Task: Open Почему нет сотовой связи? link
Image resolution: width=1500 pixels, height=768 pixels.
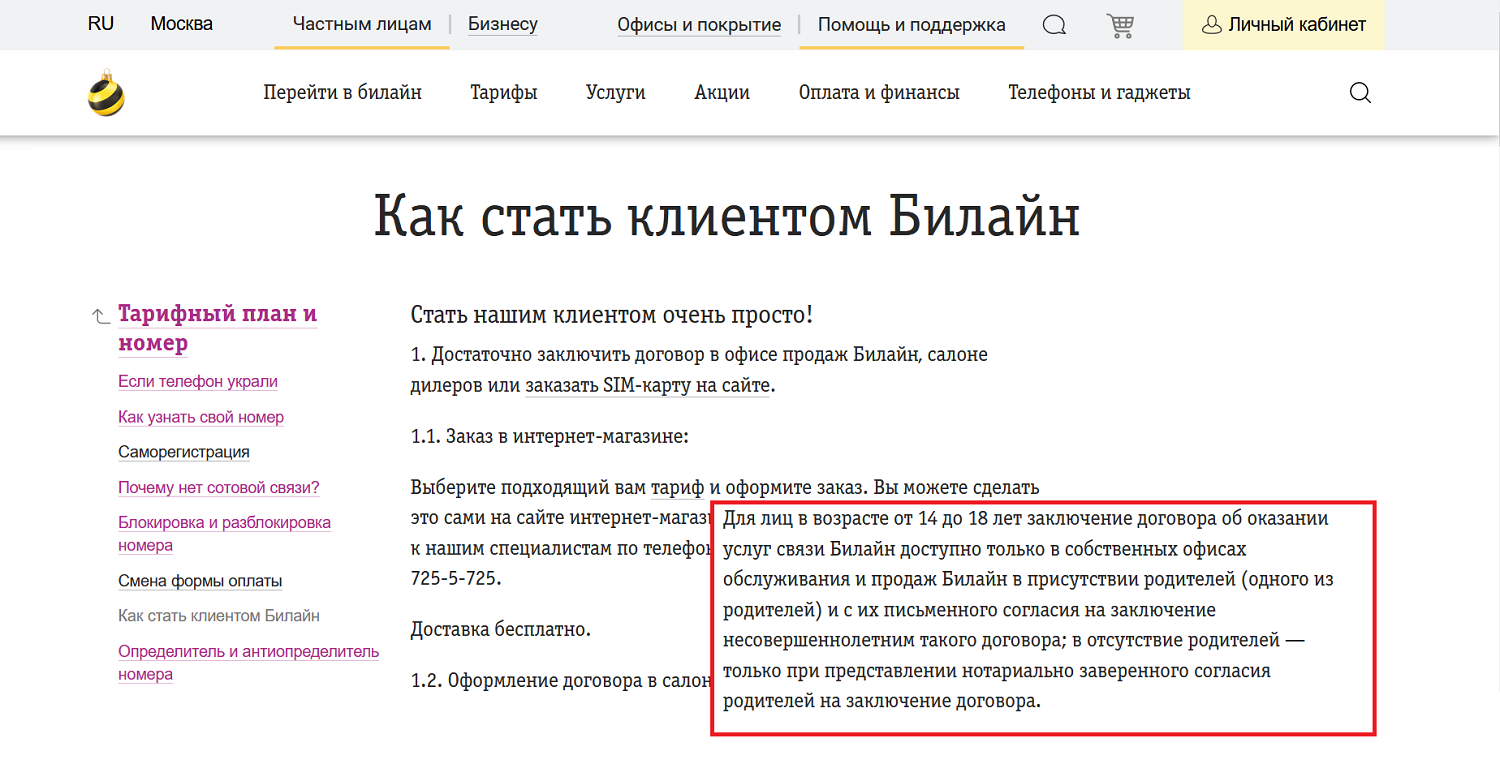Action: point(219,488)
